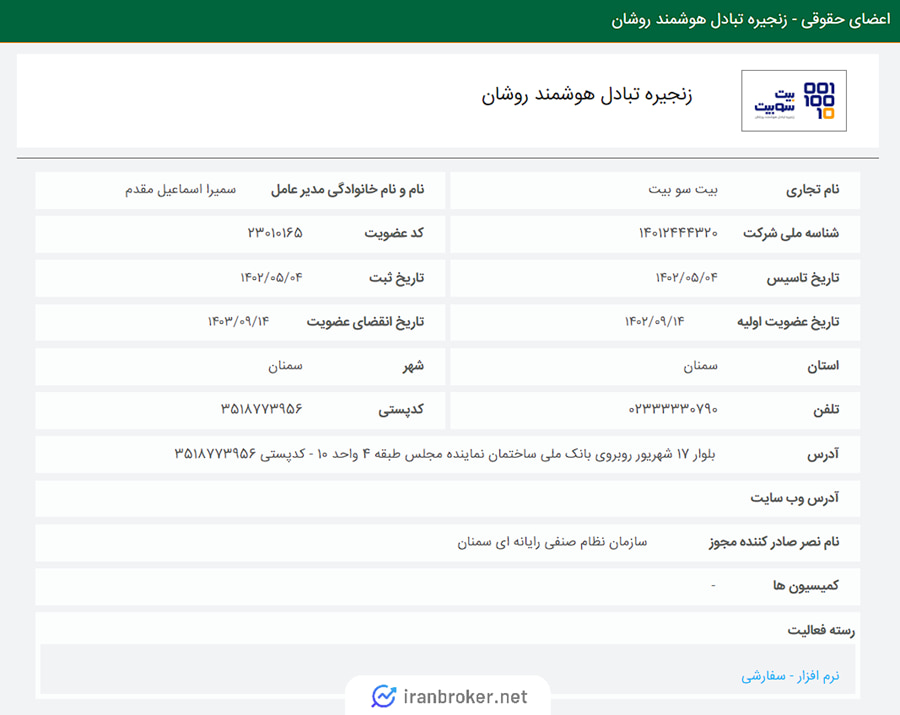Click the تلفن label
Screen dimensions: 900x715
tap(826, 409)
